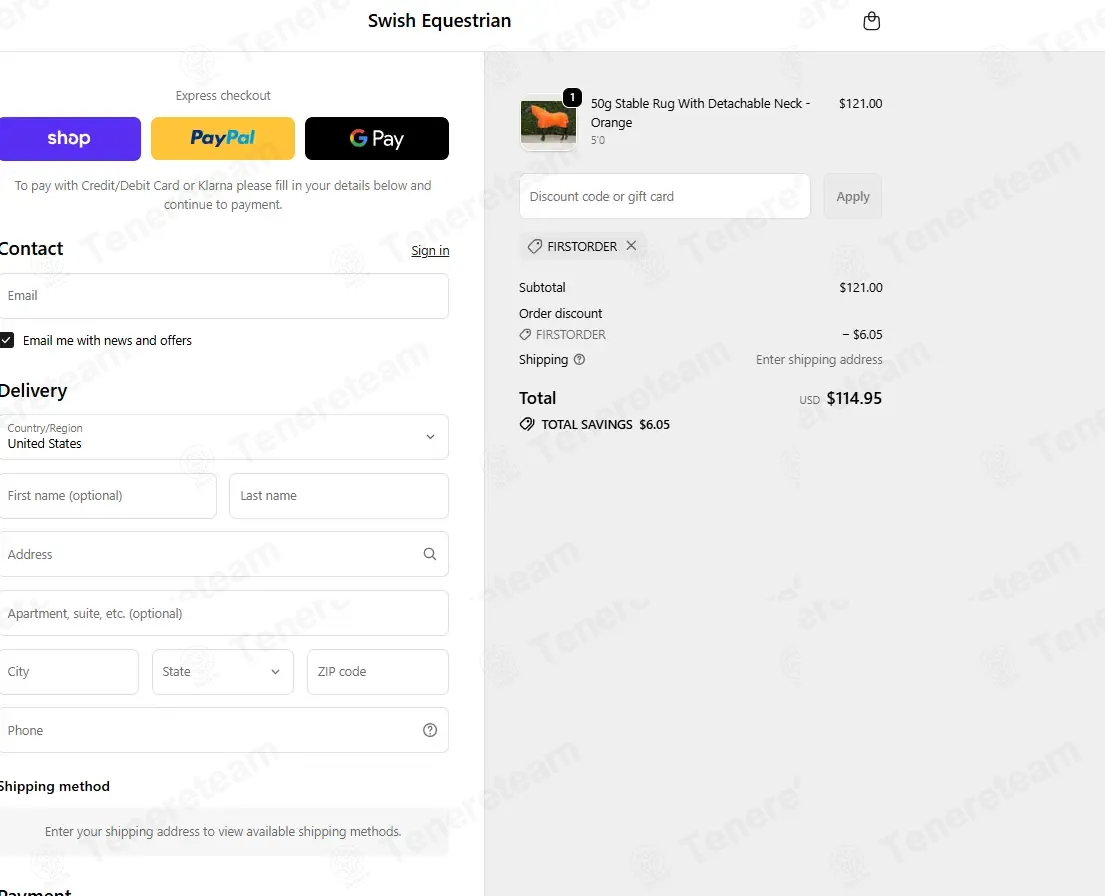The width and height of the screenshot is (1105, 896).
Task: Click the total amount $114.95
Action: pyautogui.click(x=854, y=398)
